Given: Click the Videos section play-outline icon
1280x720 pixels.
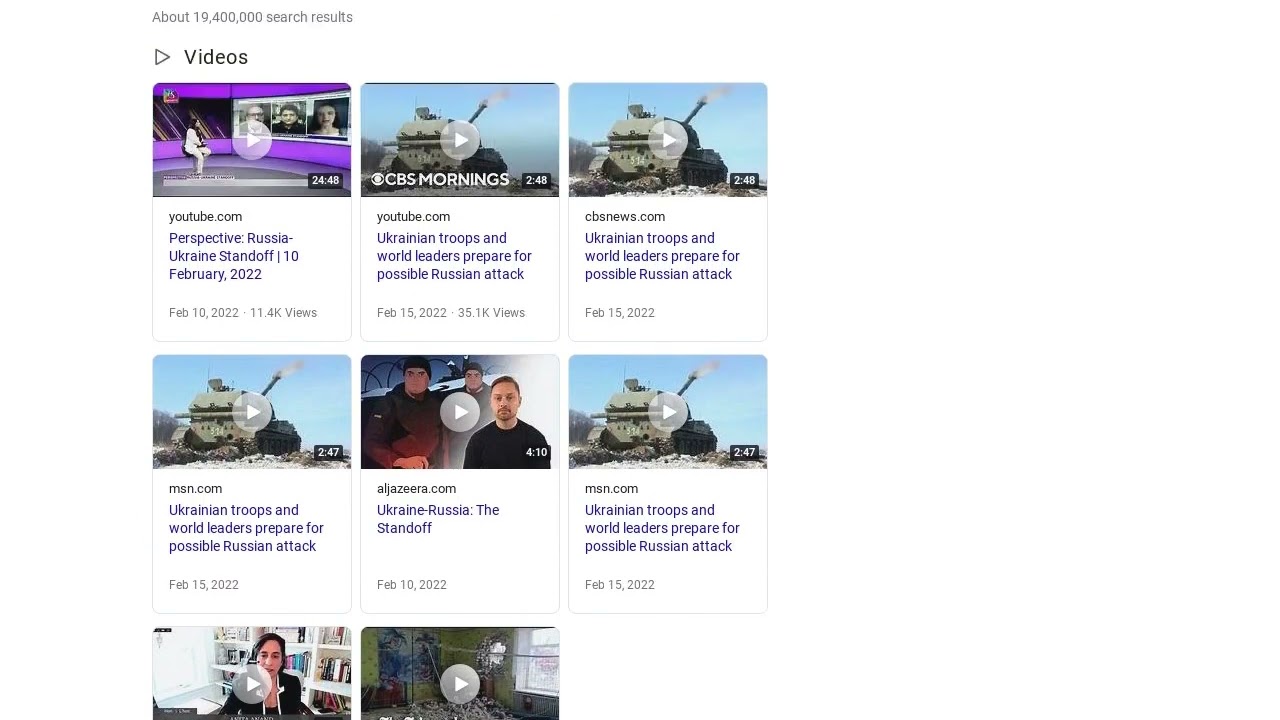Looking at the screenshot, I should (x=162, y=57).
